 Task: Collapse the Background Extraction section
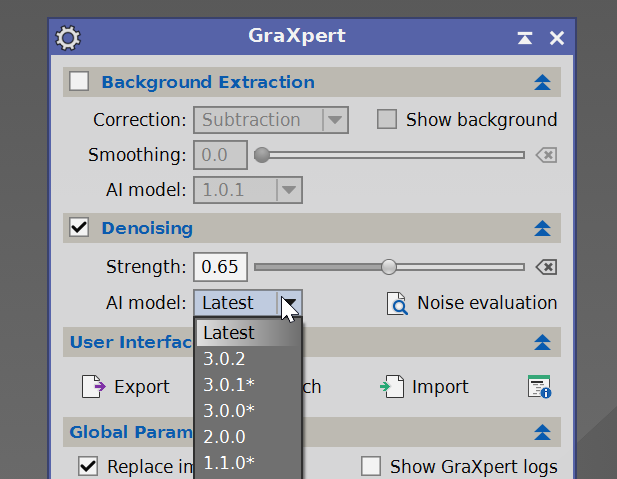click(x=542, y=82)
